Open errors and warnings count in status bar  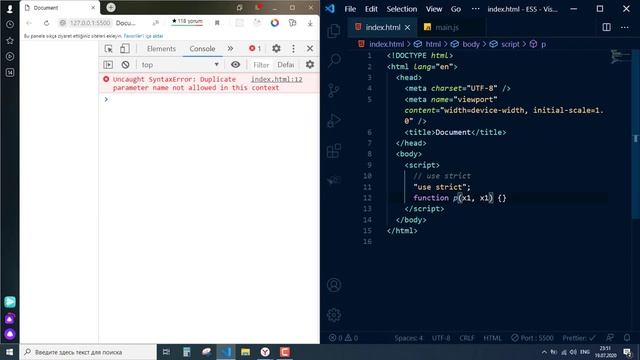point(344,338)
